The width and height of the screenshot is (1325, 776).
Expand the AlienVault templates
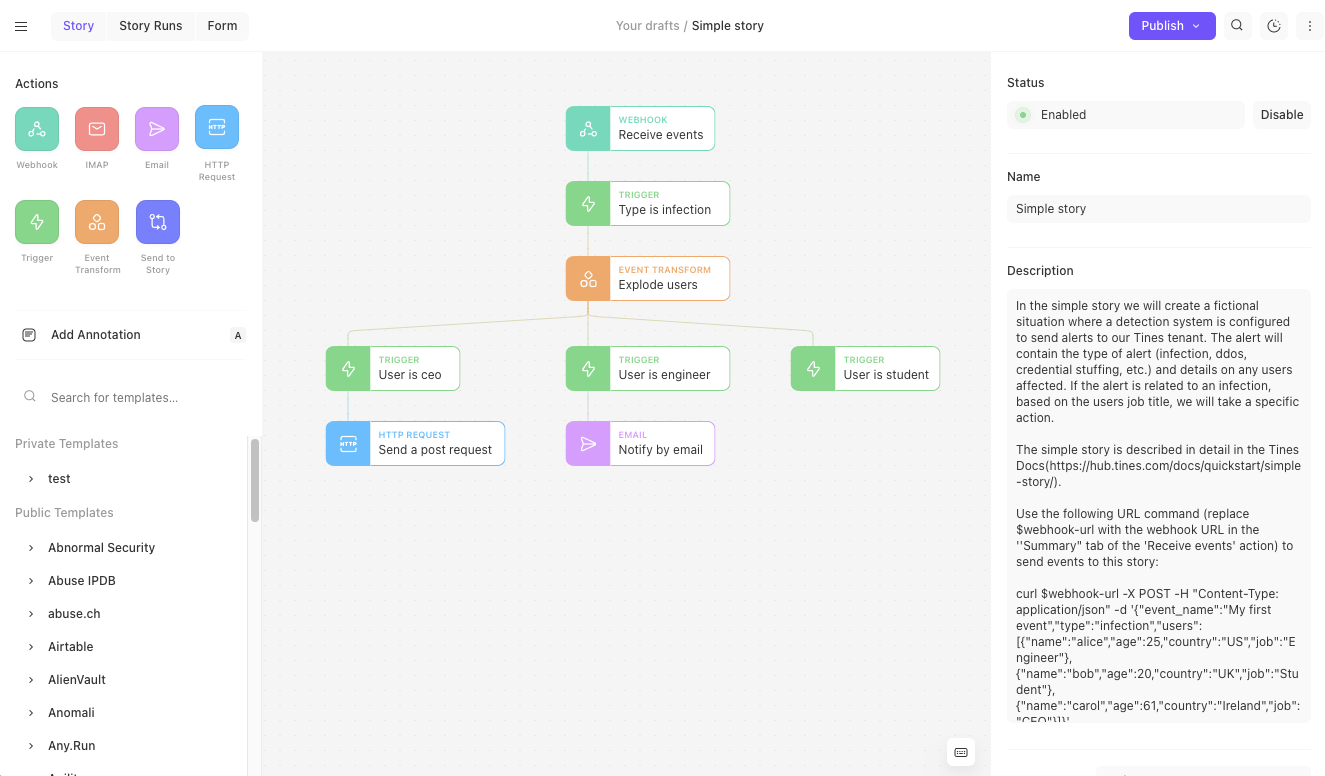pos(31,680)
